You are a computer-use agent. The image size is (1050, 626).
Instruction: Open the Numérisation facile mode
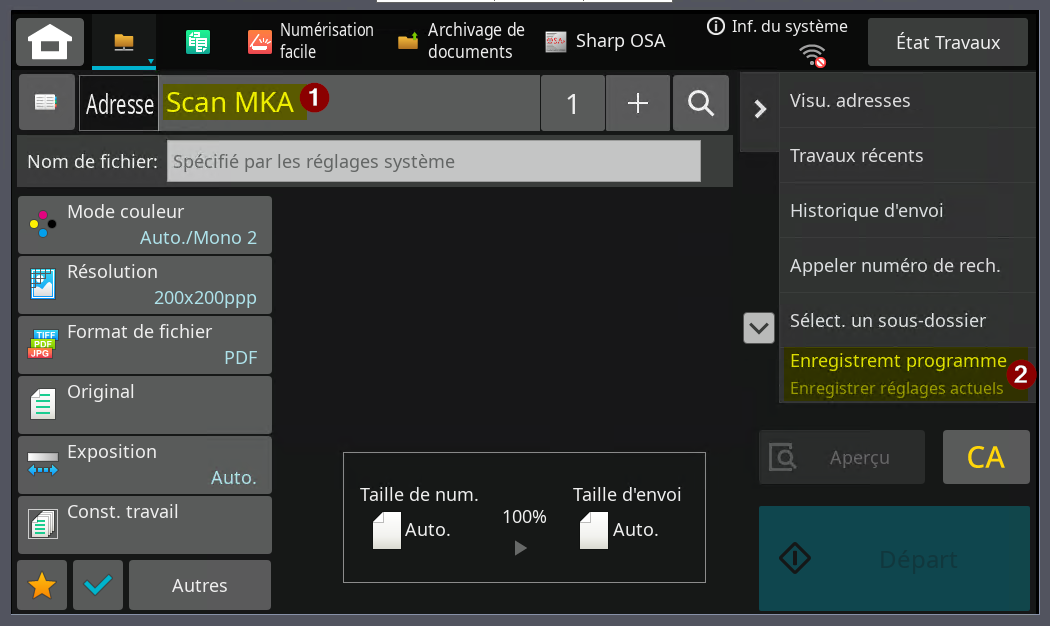(x=310, y=42)
